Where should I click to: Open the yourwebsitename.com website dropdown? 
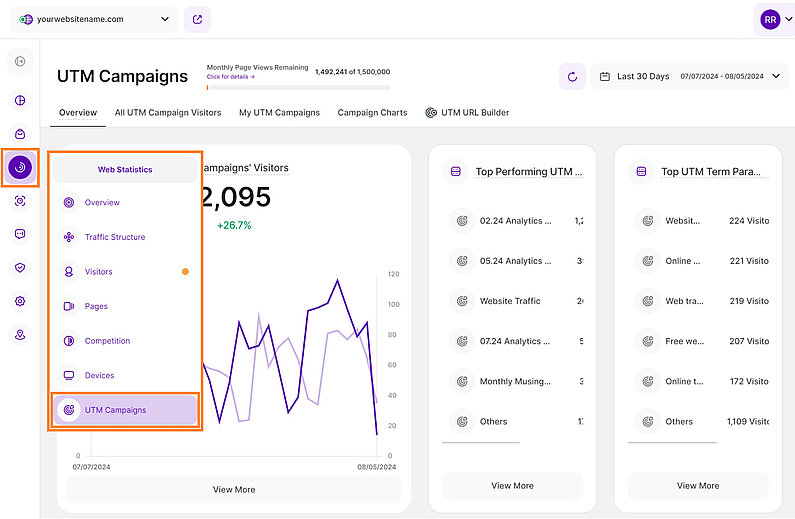pos(95,19)
